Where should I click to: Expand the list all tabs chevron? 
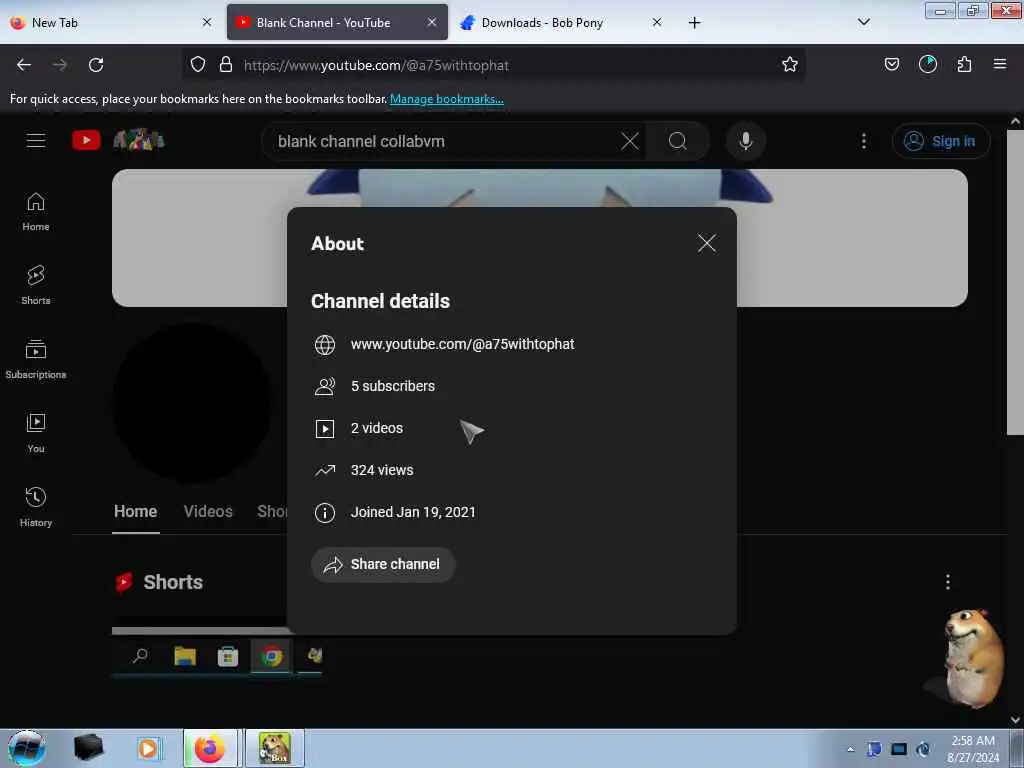coord(863,22)
